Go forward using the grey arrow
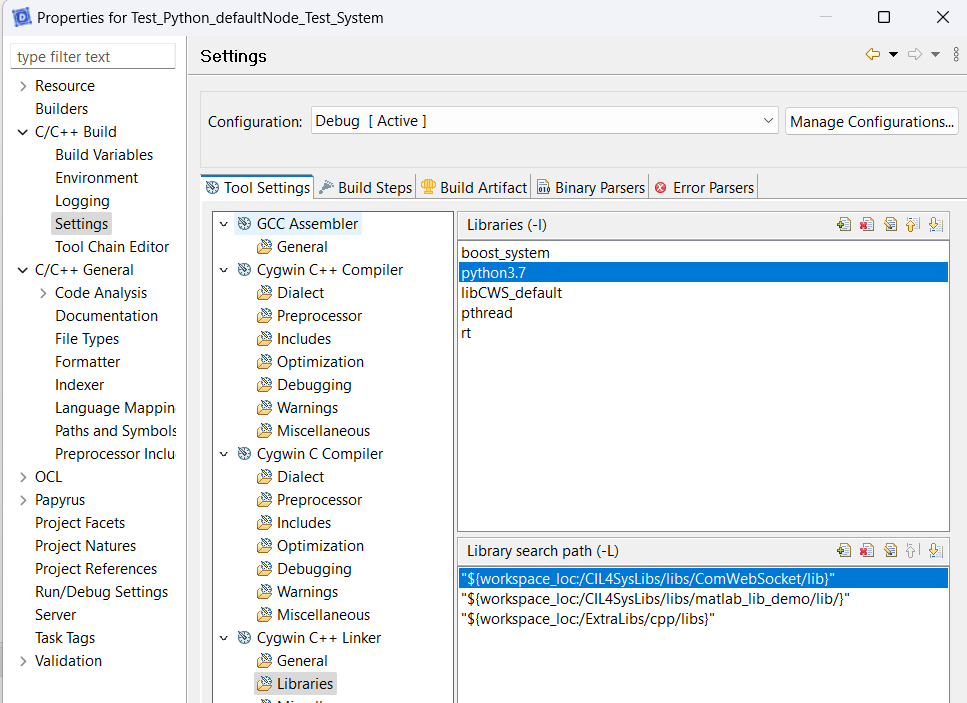 pyautogui.click(x=915, y=54)
